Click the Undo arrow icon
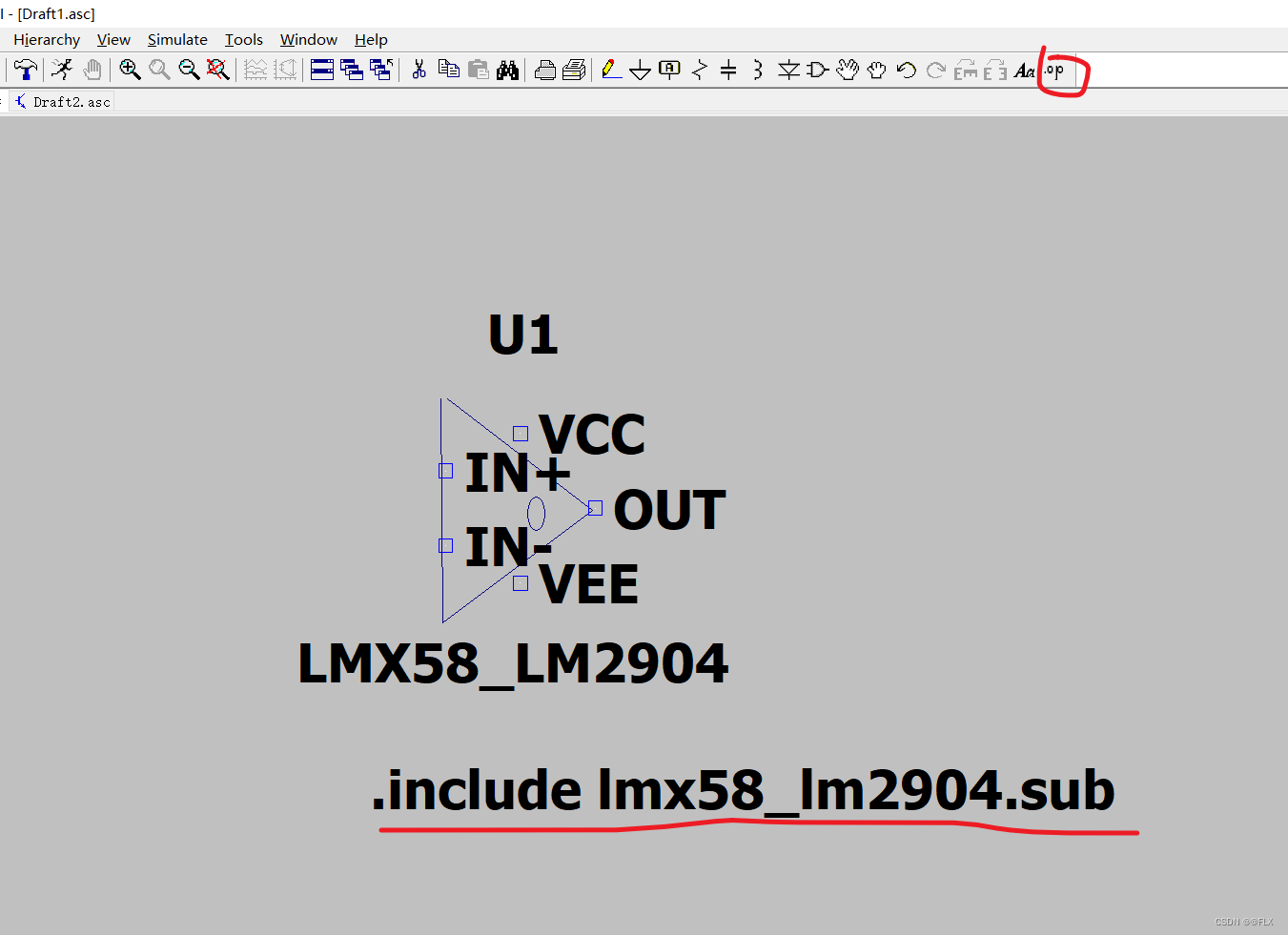 [907, 70]
